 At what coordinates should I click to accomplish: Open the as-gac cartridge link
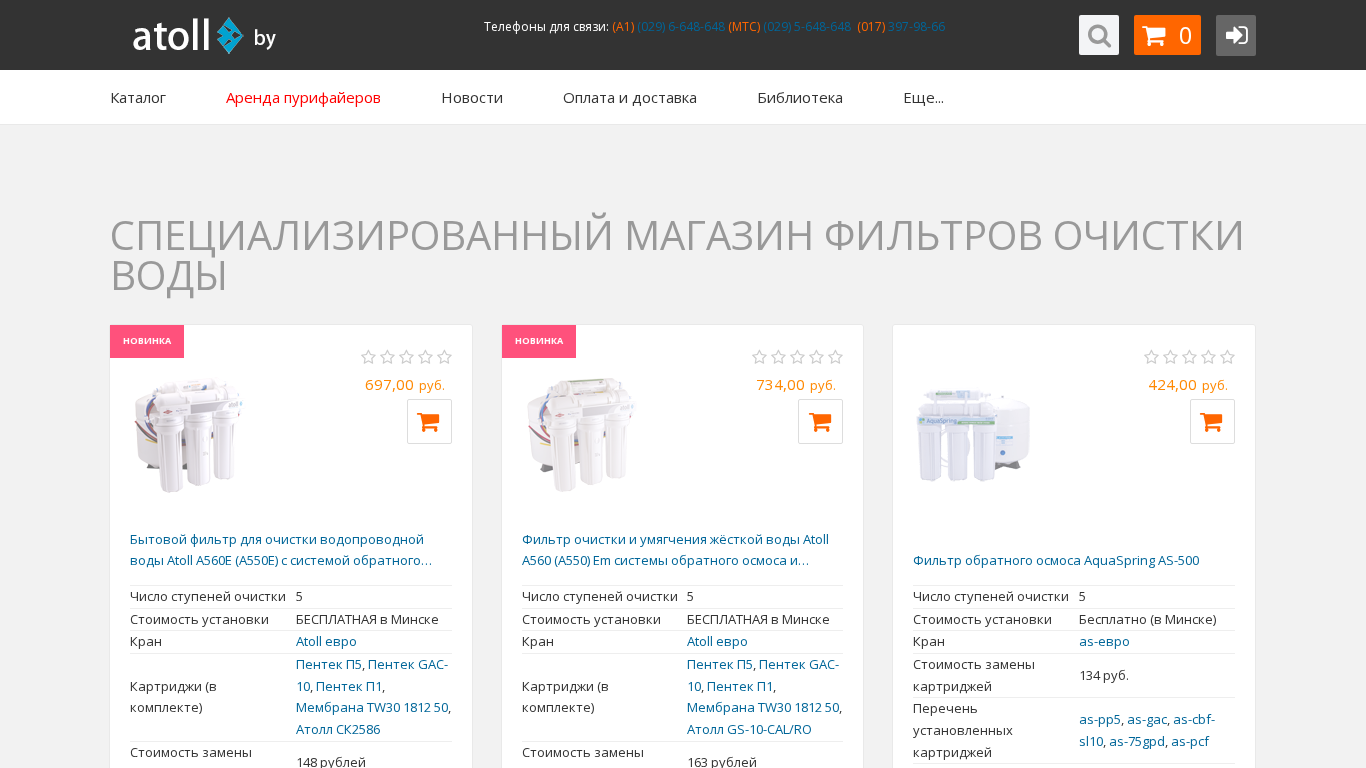(1147, 720)
